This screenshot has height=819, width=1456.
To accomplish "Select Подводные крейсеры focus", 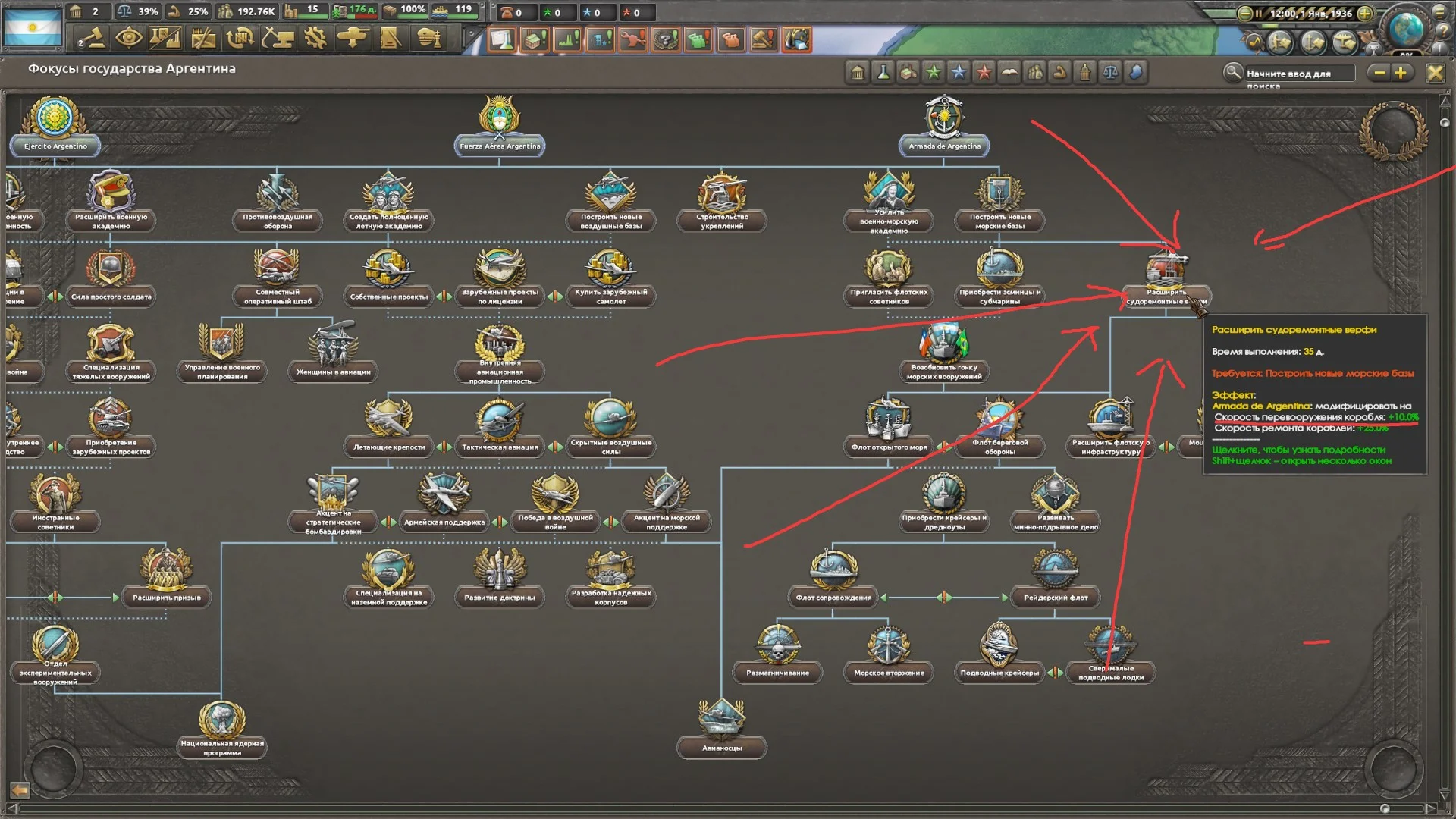I will [999, 654].
